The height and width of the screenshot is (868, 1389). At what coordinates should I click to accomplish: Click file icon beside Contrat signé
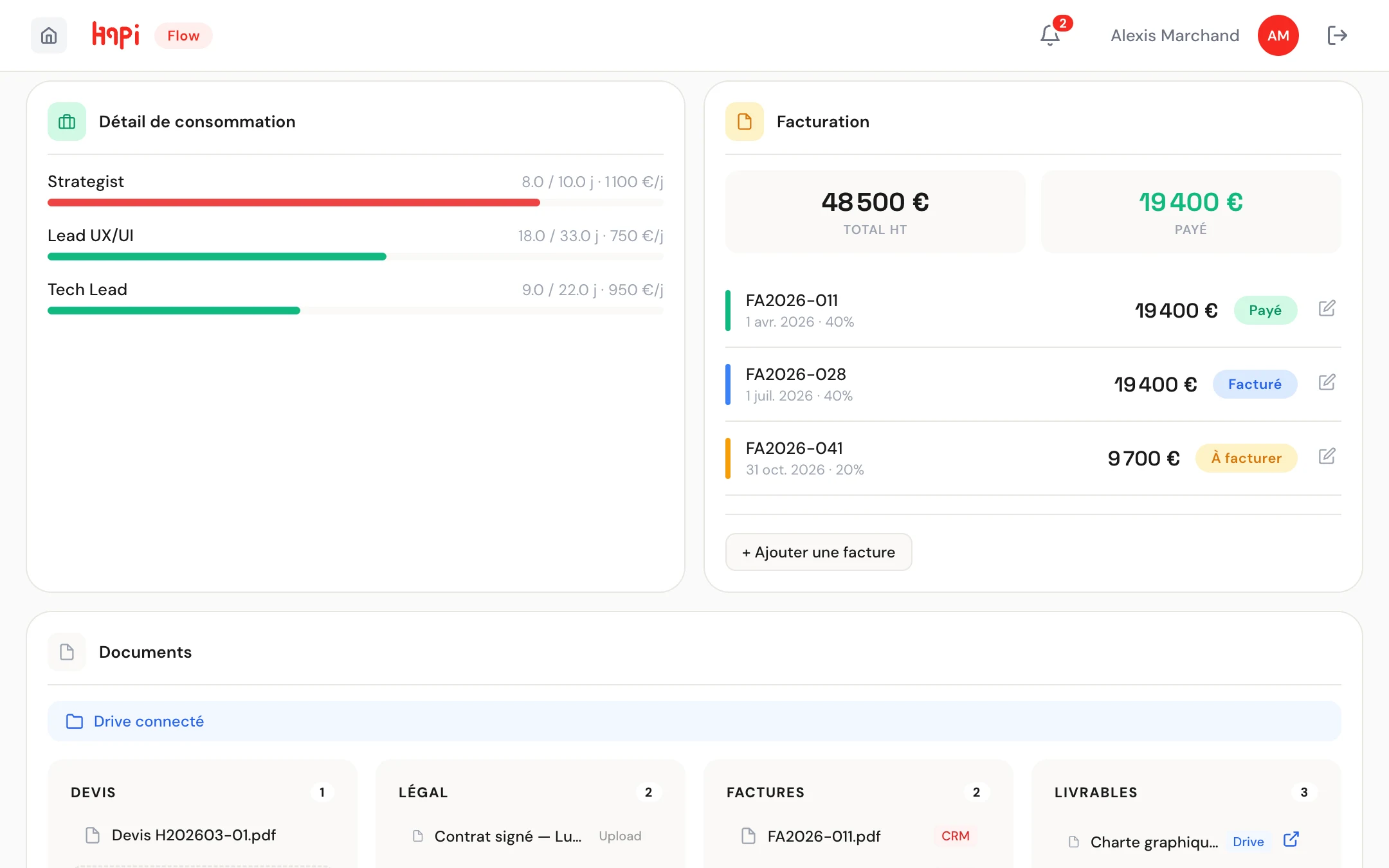418,836
